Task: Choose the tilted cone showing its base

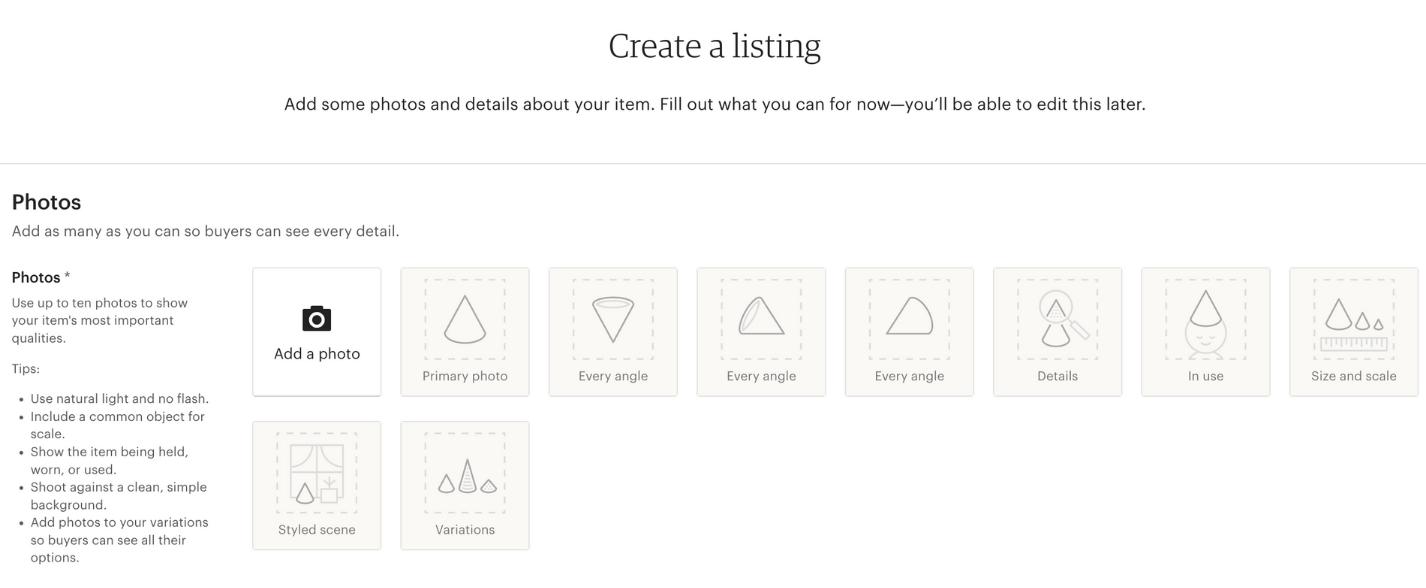Action: tap(761, 318)
